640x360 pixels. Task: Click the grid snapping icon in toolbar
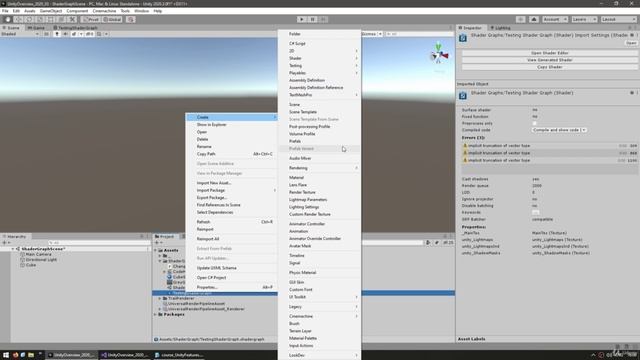[x=131, y=19]
